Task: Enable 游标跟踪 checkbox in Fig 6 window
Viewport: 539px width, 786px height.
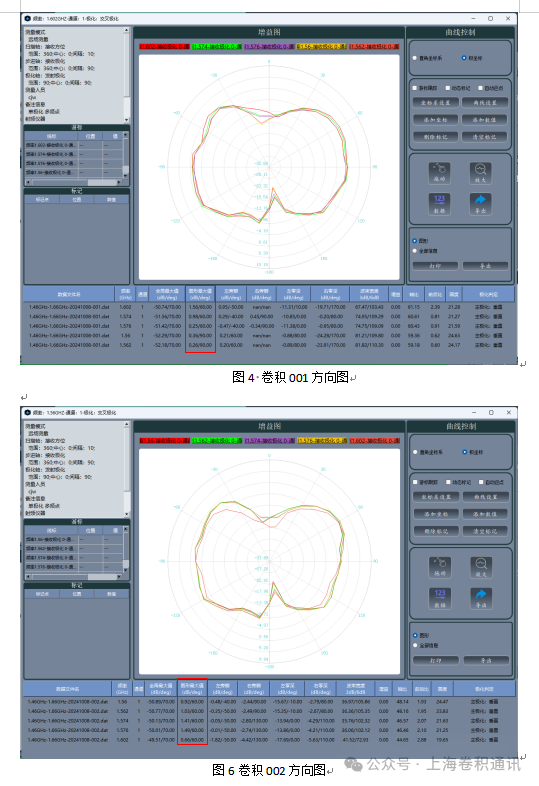Action: point(415,482)
